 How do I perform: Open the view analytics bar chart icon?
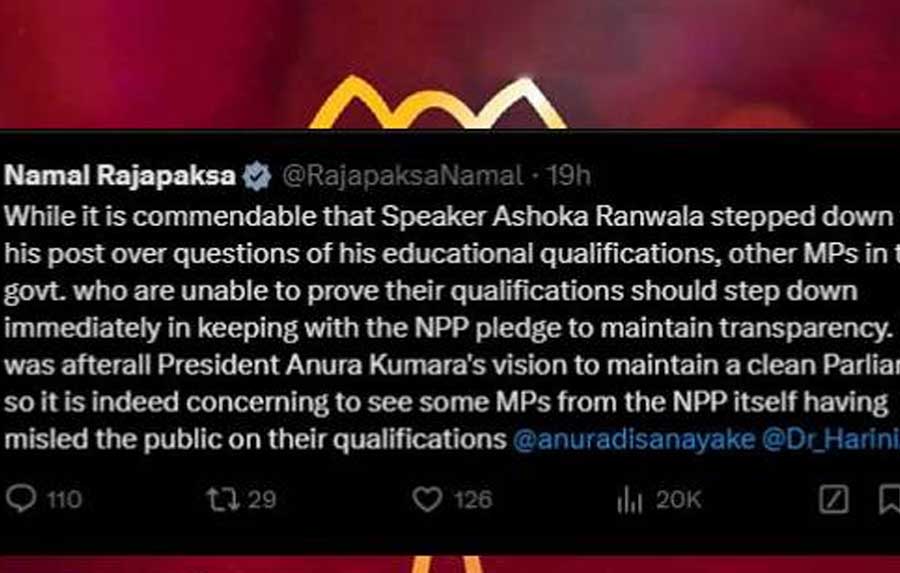point(629,500)
